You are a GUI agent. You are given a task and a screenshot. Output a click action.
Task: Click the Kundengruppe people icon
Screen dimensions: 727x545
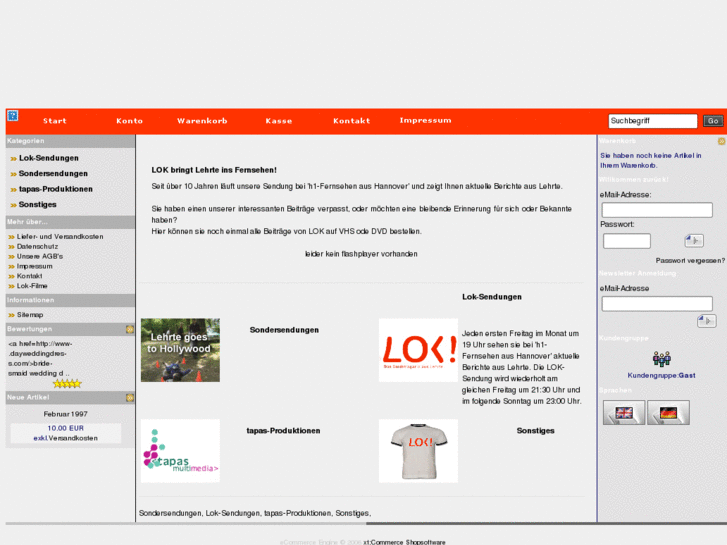tap(662, 359)
